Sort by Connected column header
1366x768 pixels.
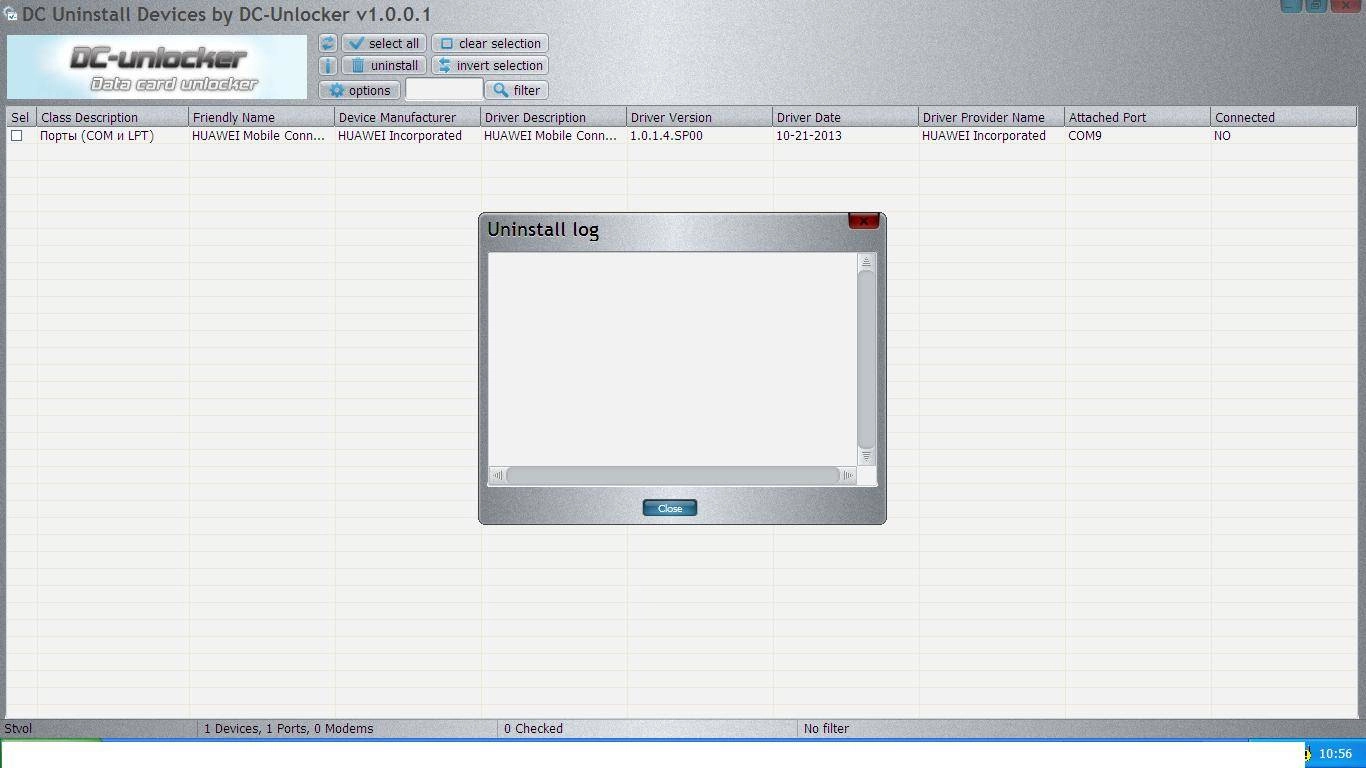(x=1284, y=117)
